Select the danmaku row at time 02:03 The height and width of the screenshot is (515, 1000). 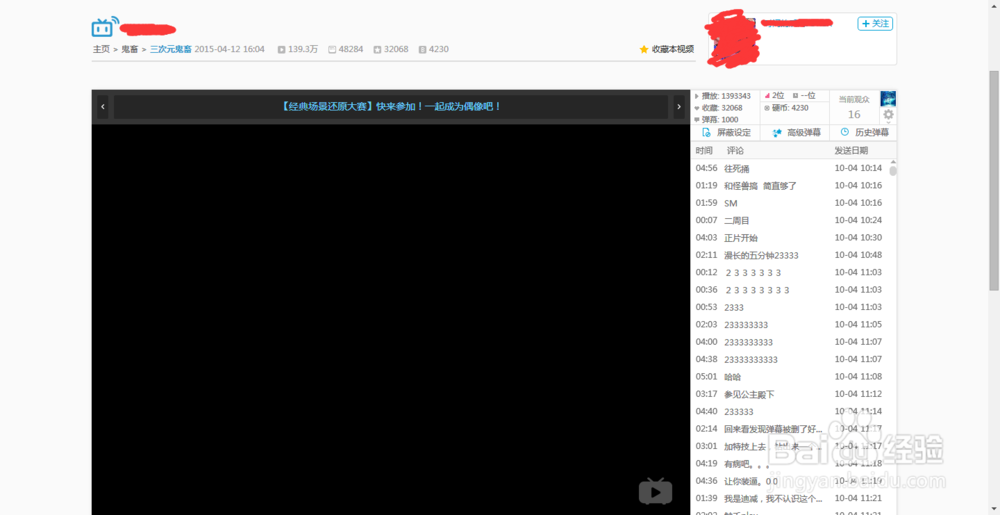790,324
